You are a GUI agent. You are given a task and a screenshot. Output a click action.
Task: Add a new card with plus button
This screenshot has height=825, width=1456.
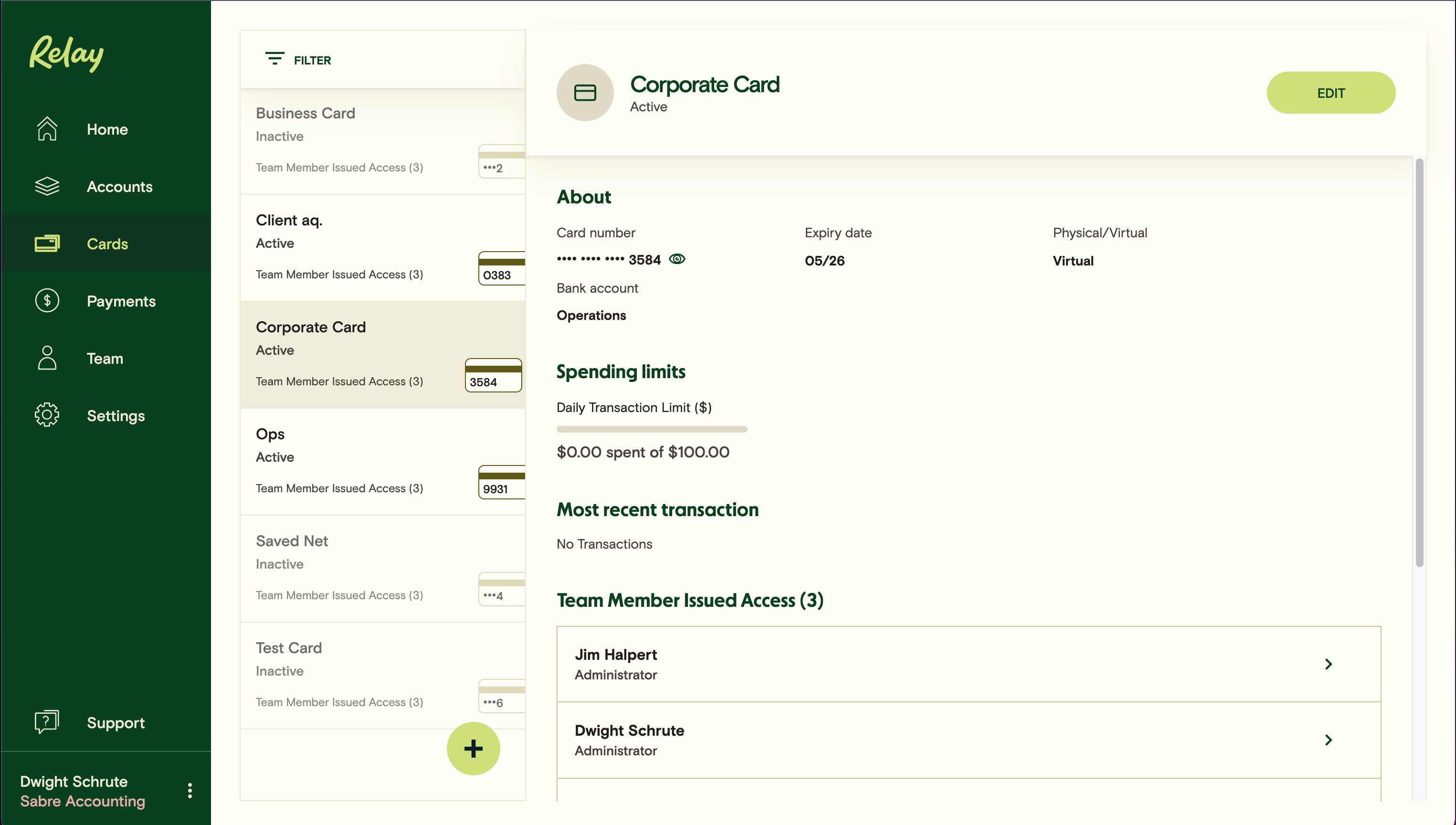pyautogui.click(x=474, y=749)
